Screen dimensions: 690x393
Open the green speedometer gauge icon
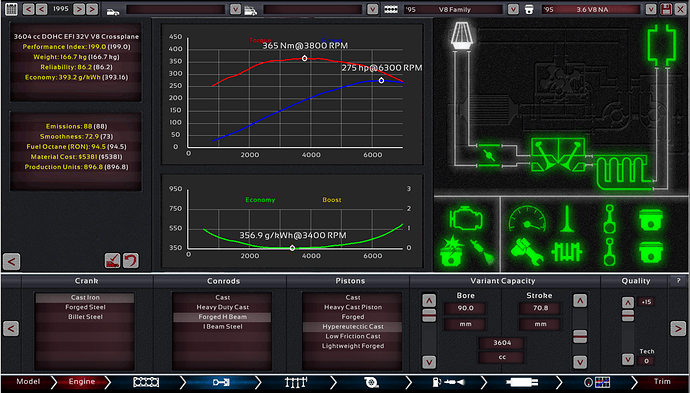pos(527,219)
